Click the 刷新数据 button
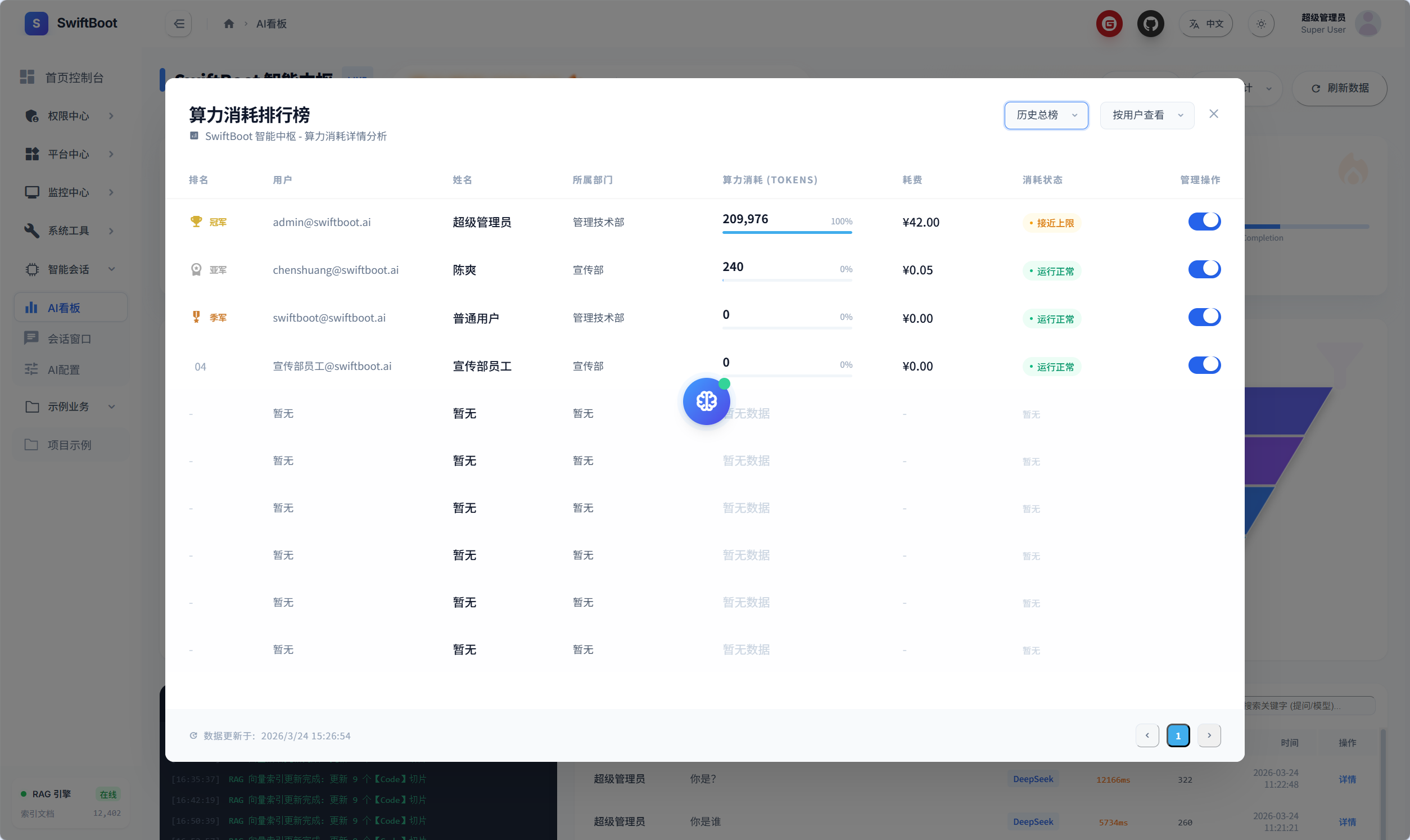This screenshot has width=1410, height=840. tap(1339, 88)
